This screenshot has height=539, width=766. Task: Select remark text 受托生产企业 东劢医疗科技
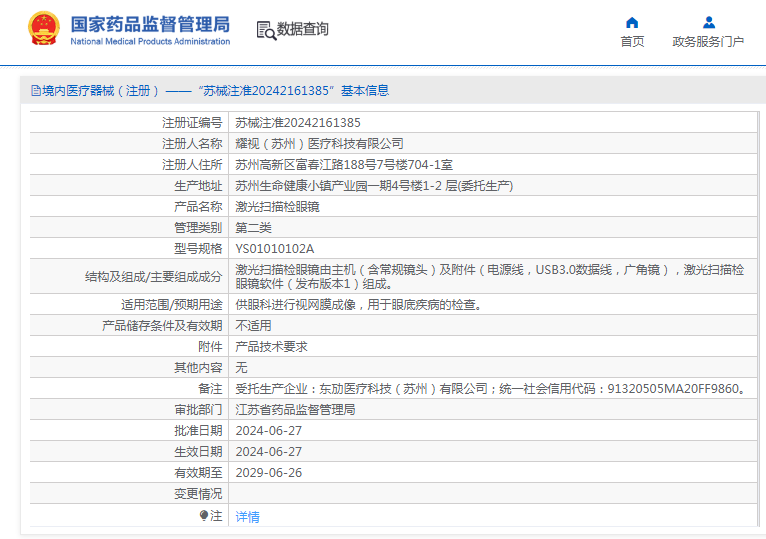(x=491, y=389)
